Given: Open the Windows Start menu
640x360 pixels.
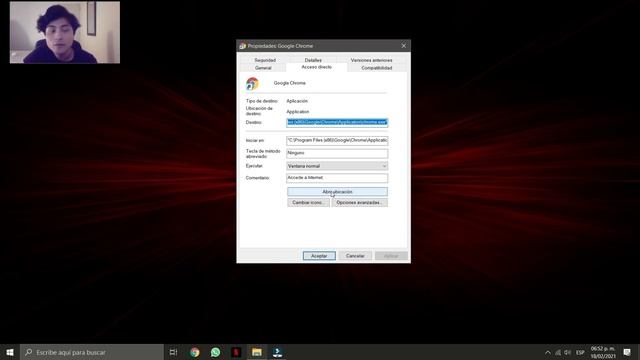Looking at the screenshot, I should coord(10,352).
